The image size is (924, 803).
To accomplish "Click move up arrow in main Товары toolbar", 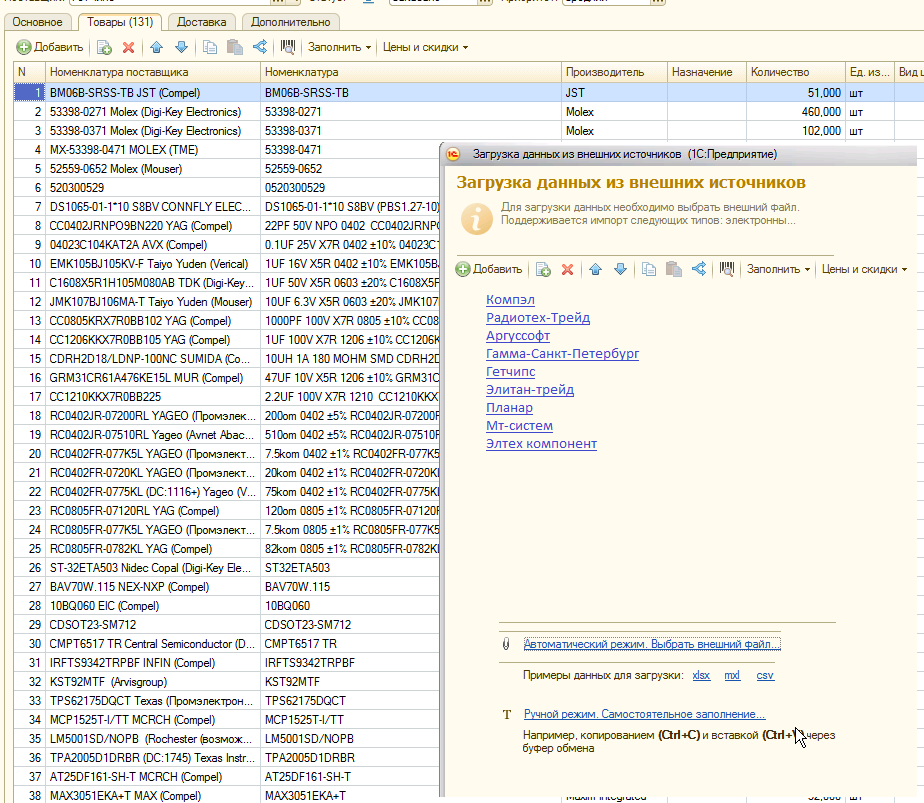I will click(x=157, y=47).
